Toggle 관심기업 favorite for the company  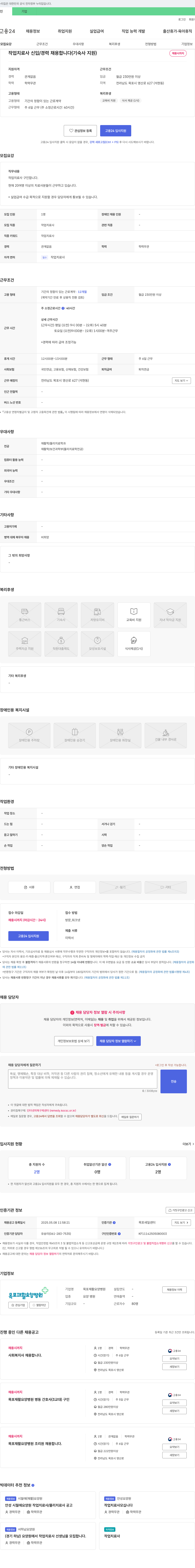[18, 1305]
